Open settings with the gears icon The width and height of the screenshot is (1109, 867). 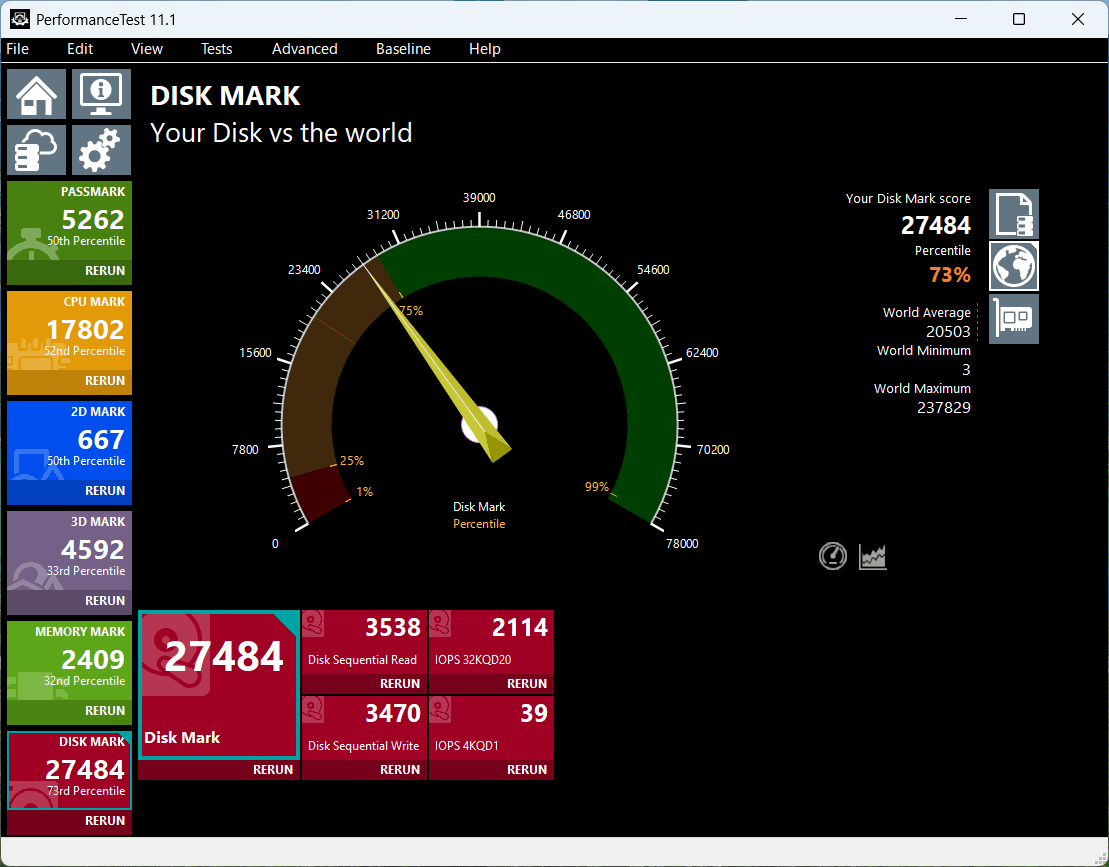point(101,150)
